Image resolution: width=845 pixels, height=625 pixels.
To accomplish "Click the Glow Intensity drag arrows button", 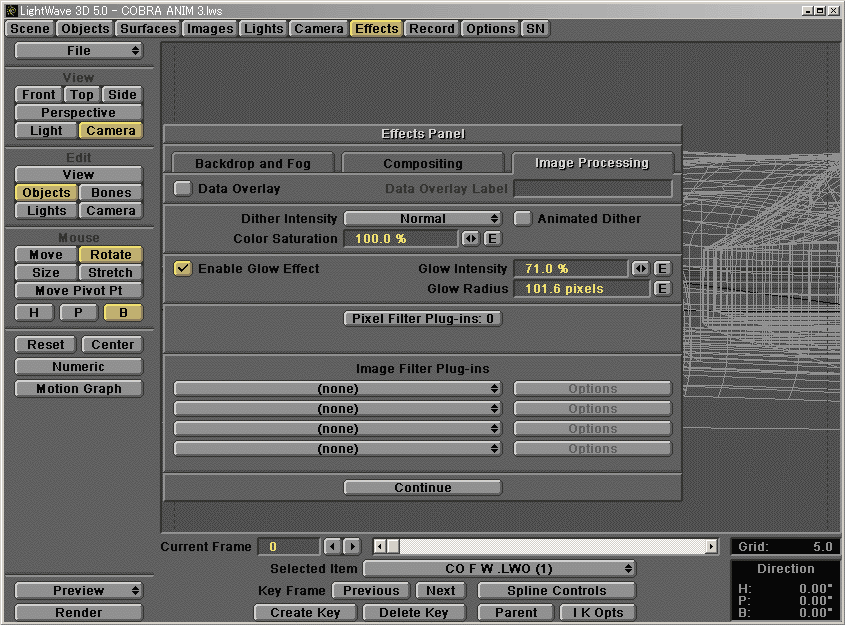I will click(x=641, y=269).
